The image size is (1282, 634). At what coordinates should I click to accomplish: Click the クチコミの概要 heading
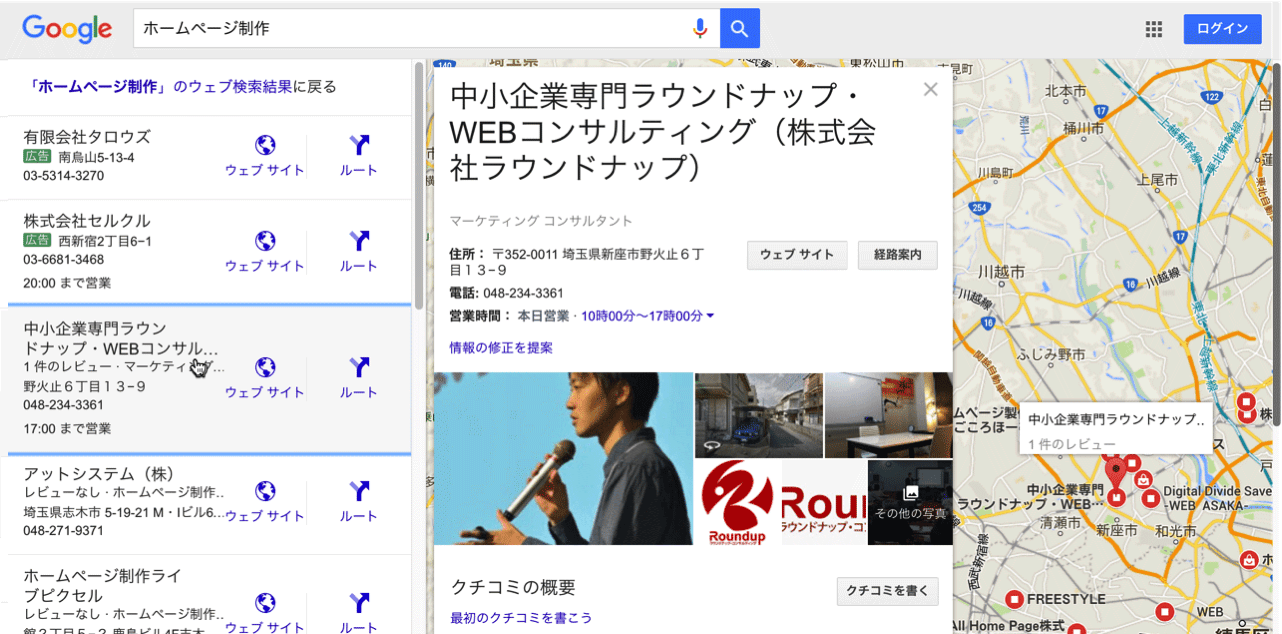click(513, 588)
